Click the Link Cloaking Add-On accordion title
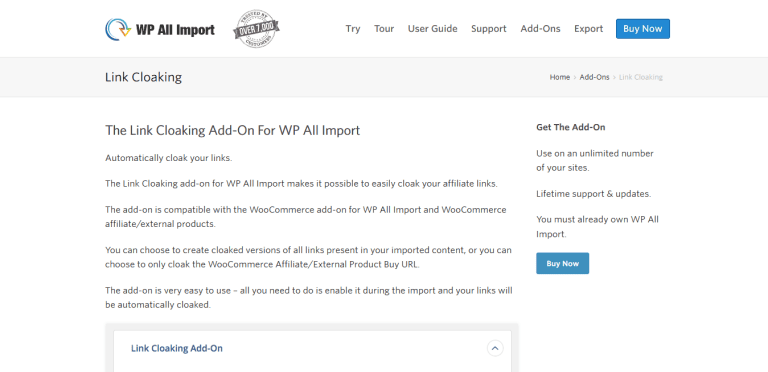The image size is (768, 372). coord(177,349)
